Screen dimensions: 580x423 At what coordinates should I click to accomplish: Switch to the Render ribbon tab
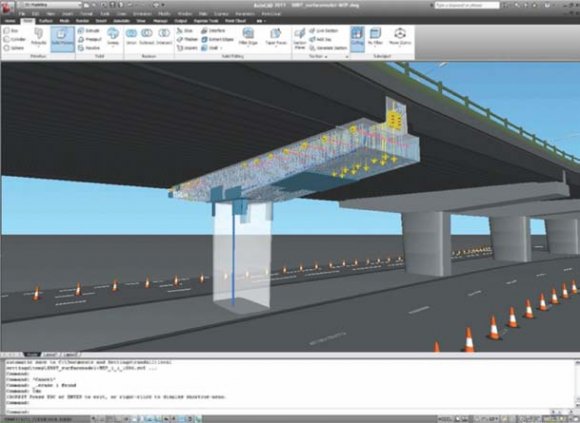[82, 21]
